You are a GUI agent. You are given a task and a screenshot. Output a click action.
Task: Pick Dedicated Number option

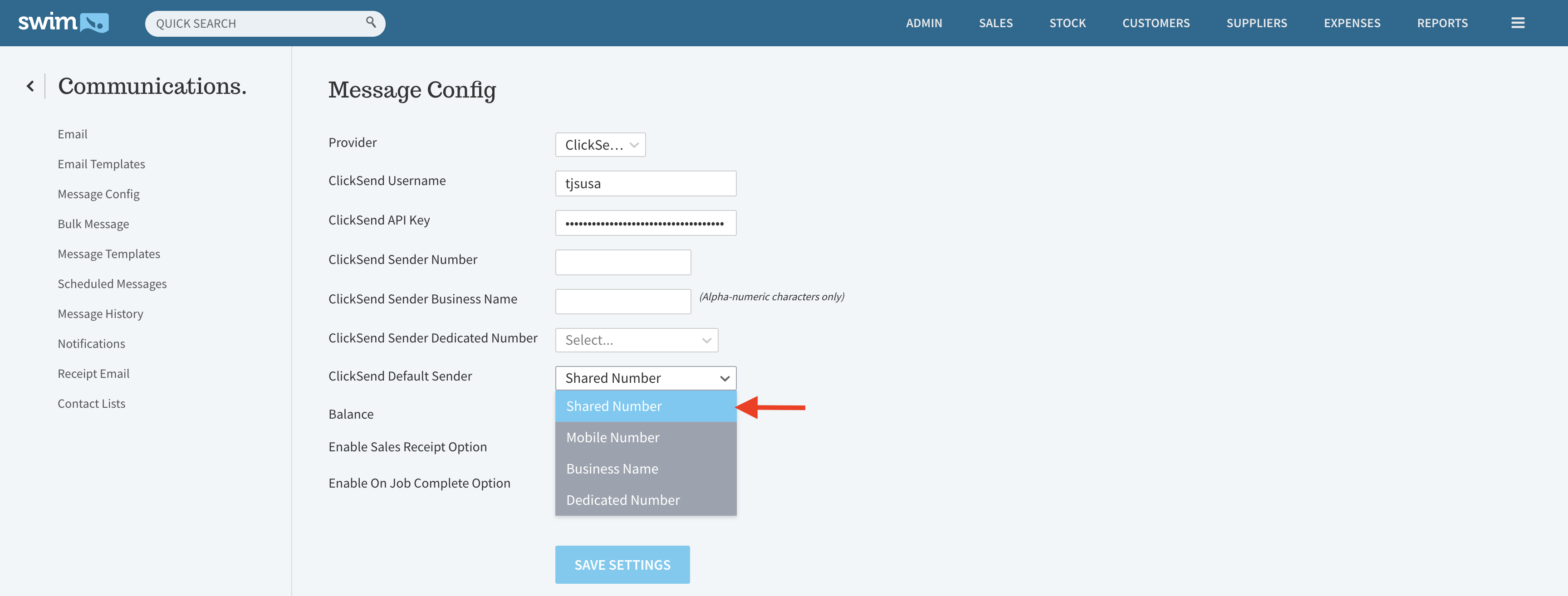622,500
